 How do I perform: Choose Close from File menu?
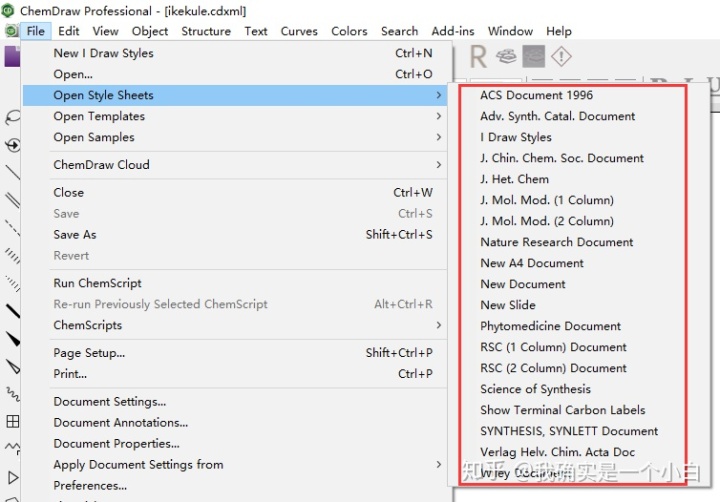click(235, 192)
